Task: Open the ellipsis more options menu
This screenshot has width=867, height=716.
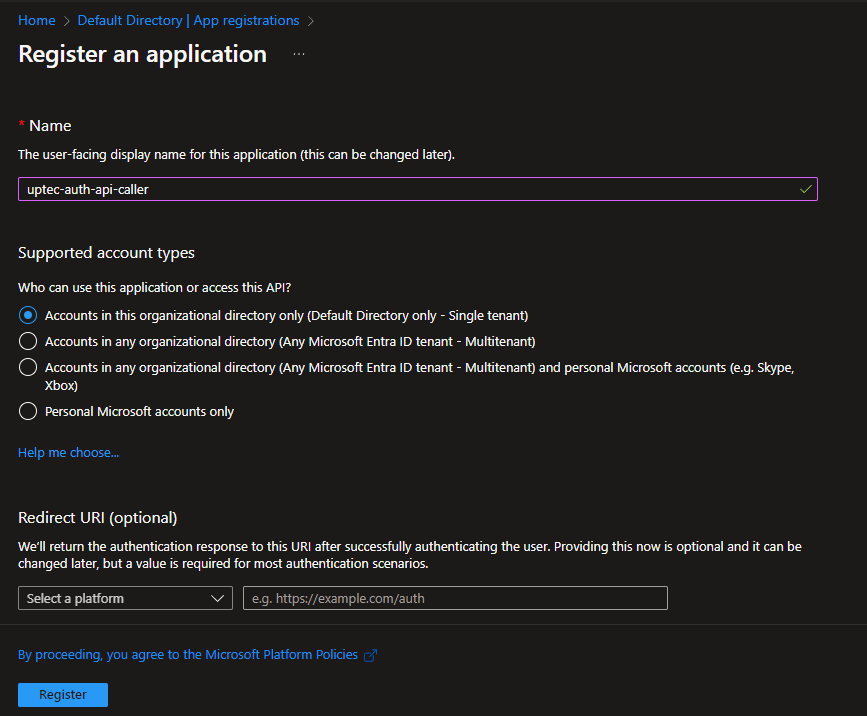Action: click(299, 54)
